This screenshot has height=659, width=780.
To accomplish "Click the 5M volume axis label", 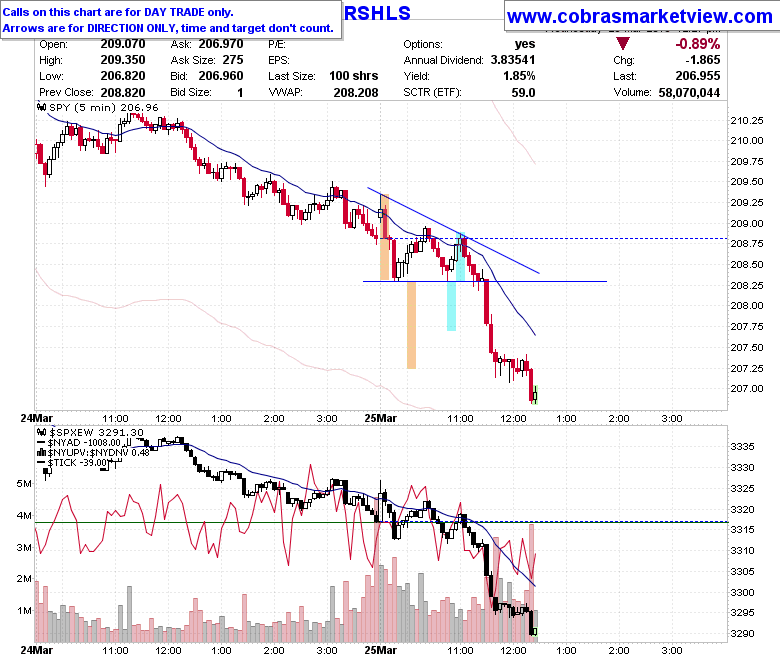I will (24, 483).
